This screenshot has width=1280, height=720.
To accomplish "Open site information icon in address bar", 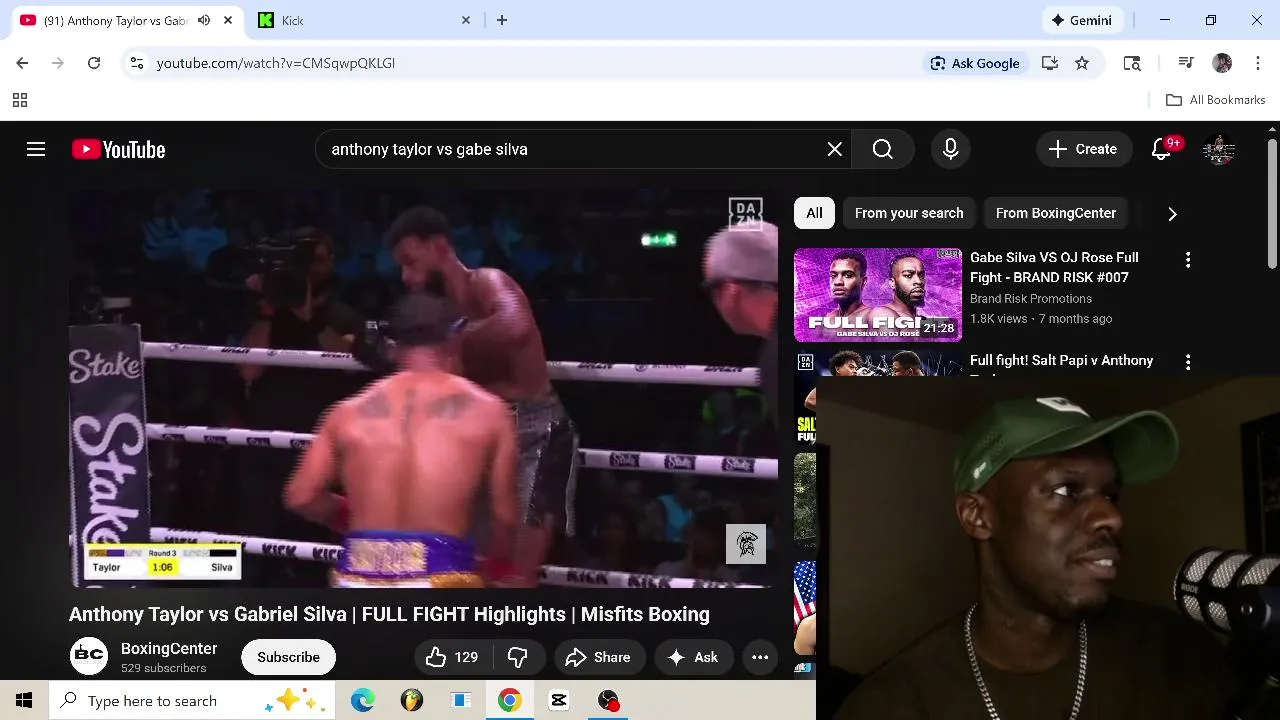I will click(137, 63).
